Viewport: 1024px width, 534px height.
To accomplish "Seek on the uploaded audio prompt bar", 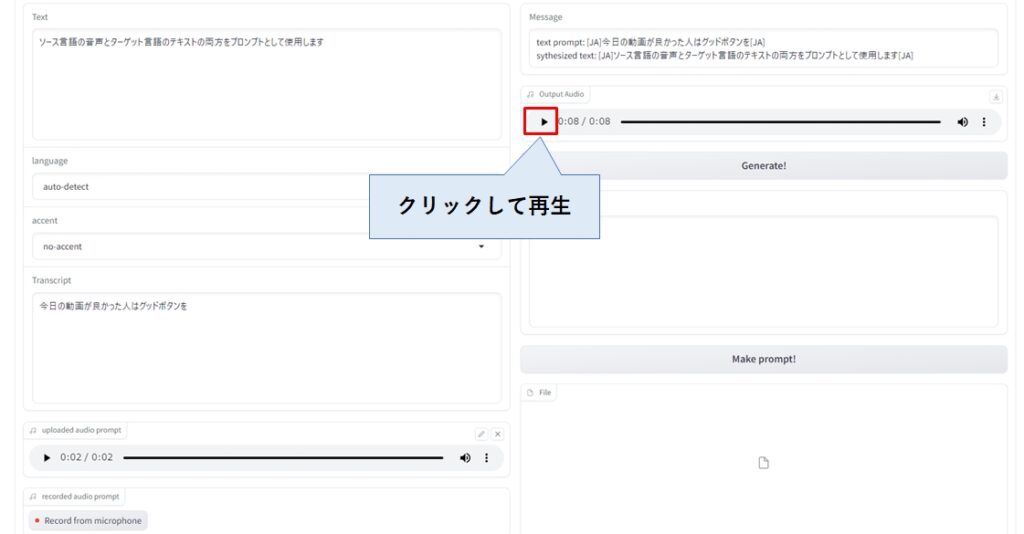I will pyautogui.click(x=283, y=458).
